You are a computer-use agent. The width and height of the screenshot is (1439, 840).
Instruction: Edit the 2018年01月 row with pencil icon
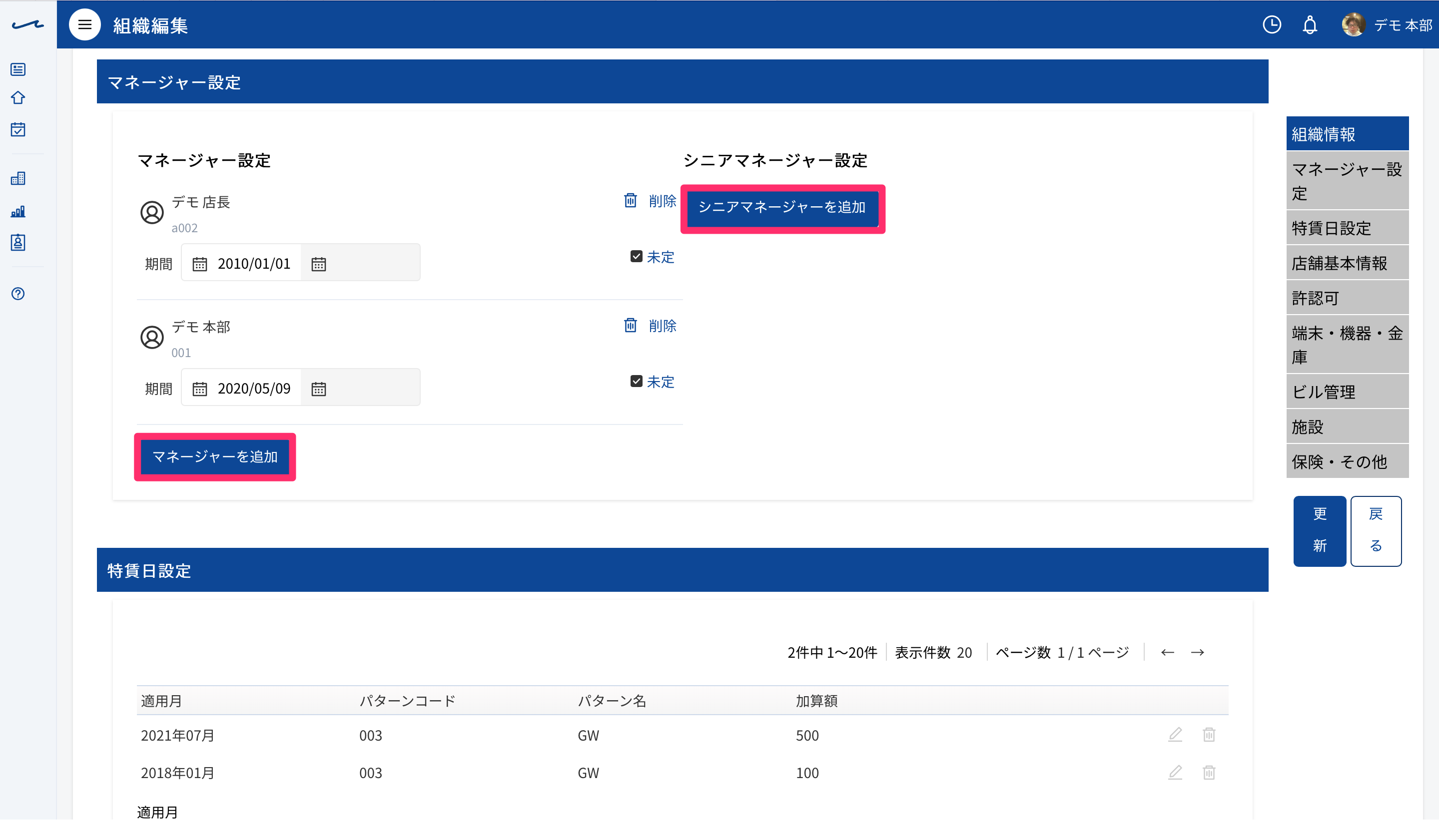click(1175, 773)
